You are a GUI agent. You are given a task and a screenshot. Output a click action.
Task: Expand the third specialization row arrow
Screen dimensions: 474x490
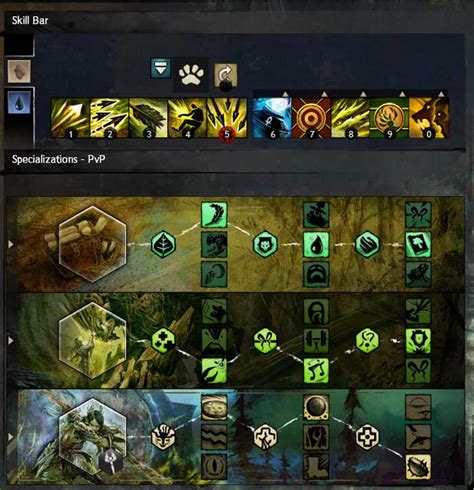[x=11, y=436]
